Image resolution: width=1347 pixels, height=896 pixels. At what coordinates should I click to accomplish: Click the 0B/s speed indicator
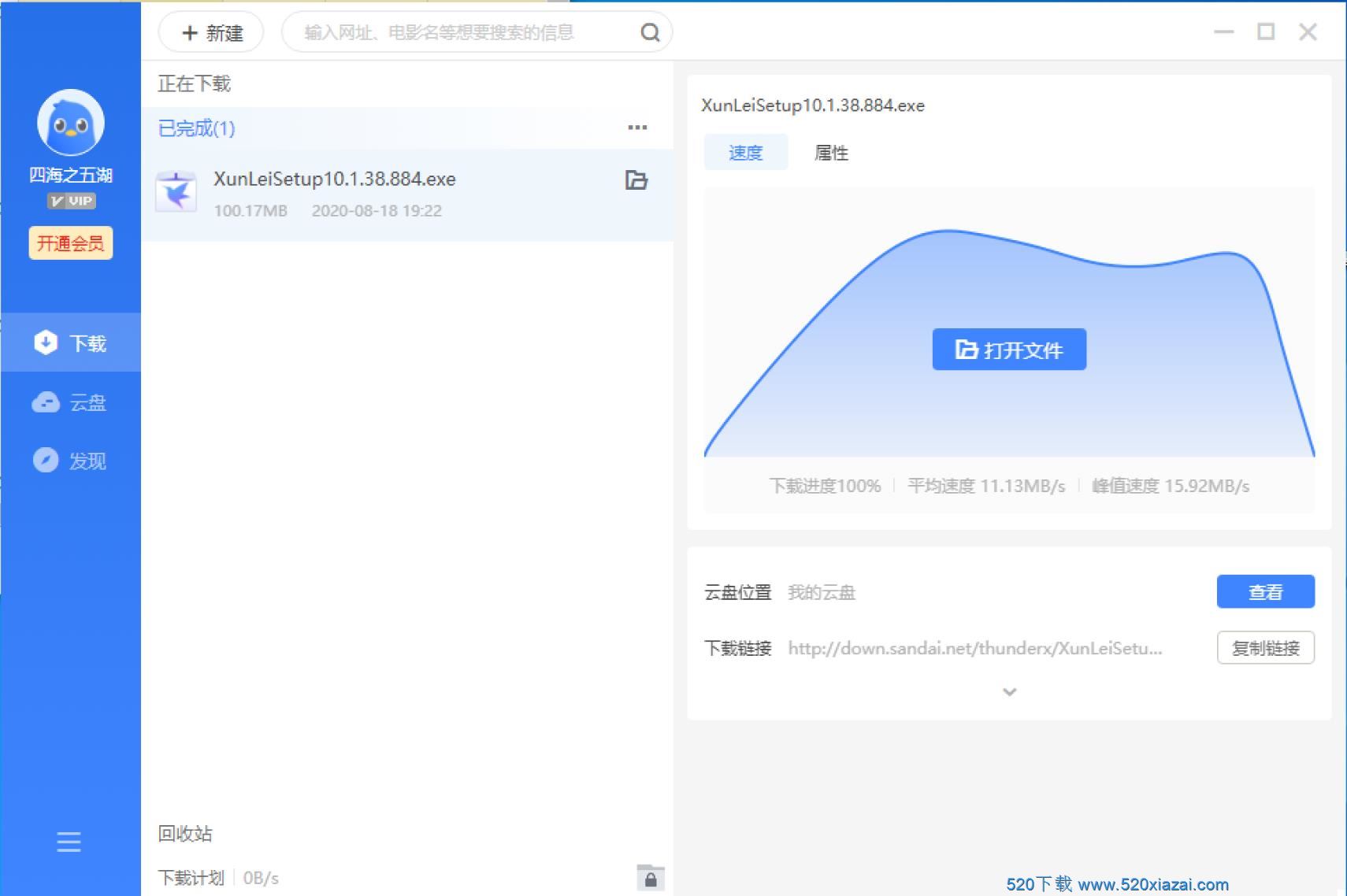[x=261, y=878]
